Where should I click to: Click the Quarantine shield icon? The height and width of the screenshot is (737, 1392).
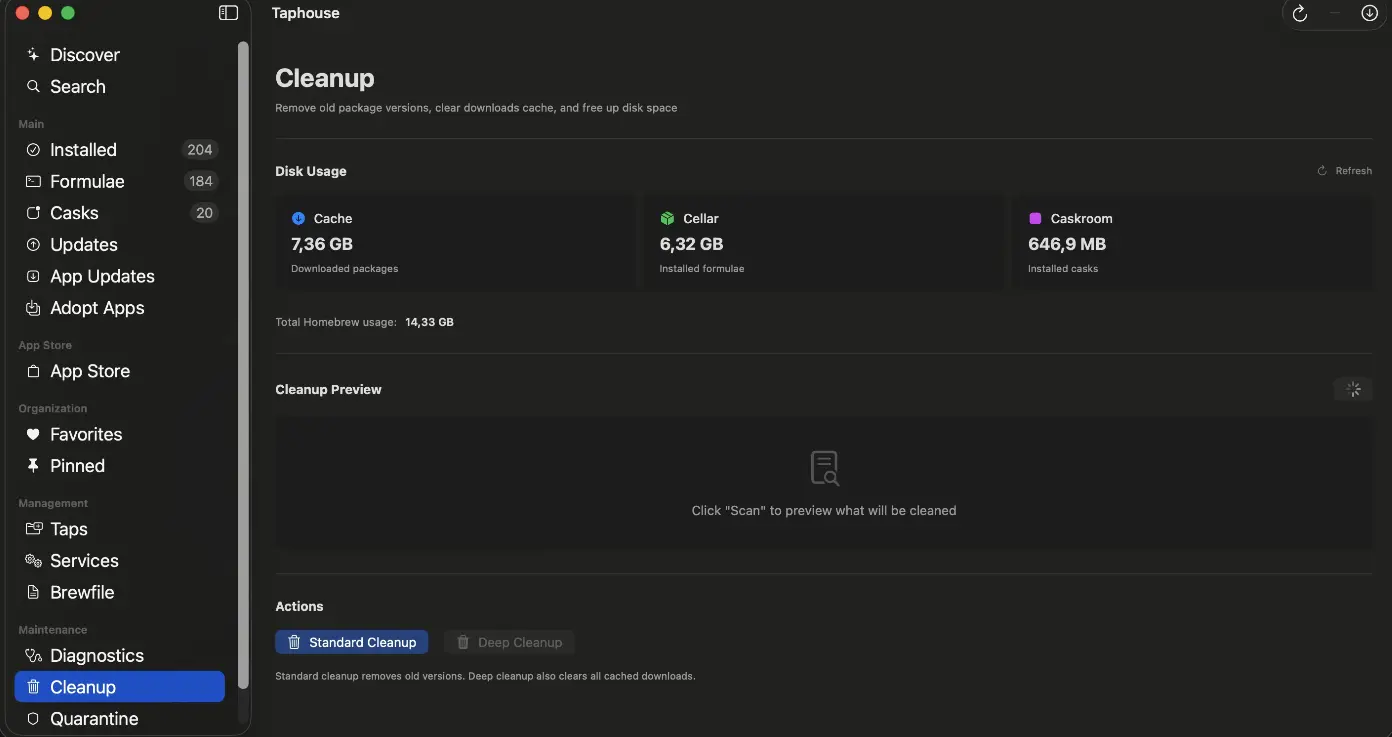click(33, 719)
